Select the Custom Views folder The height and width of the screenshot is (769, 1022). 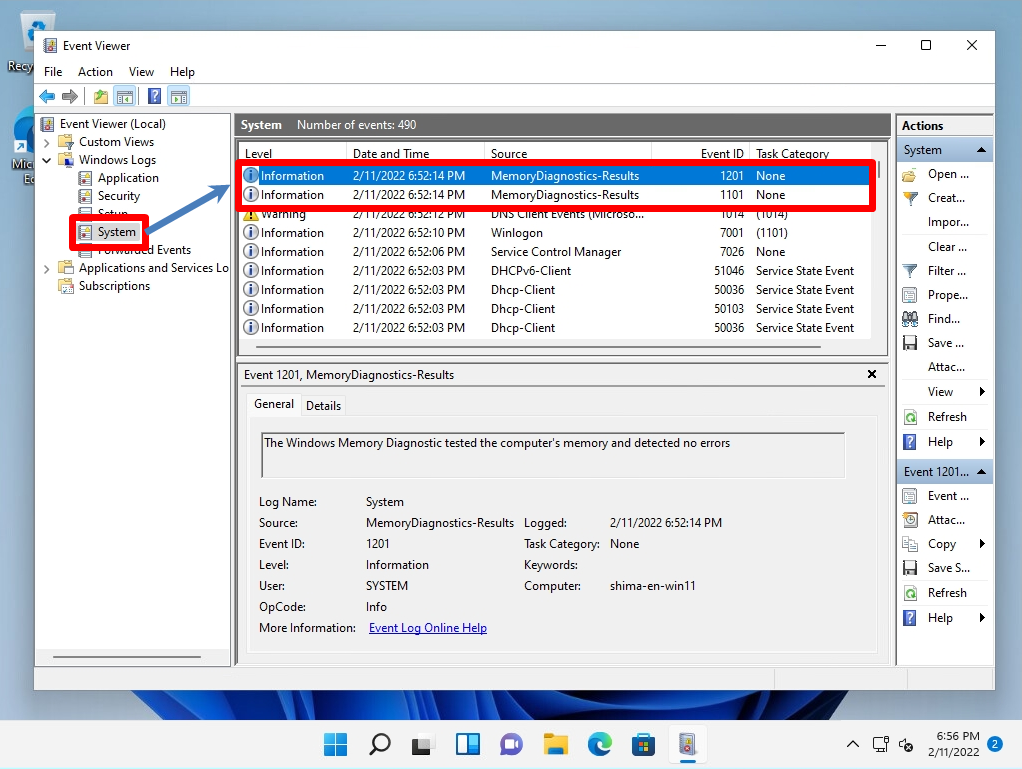tap(116, 142)
